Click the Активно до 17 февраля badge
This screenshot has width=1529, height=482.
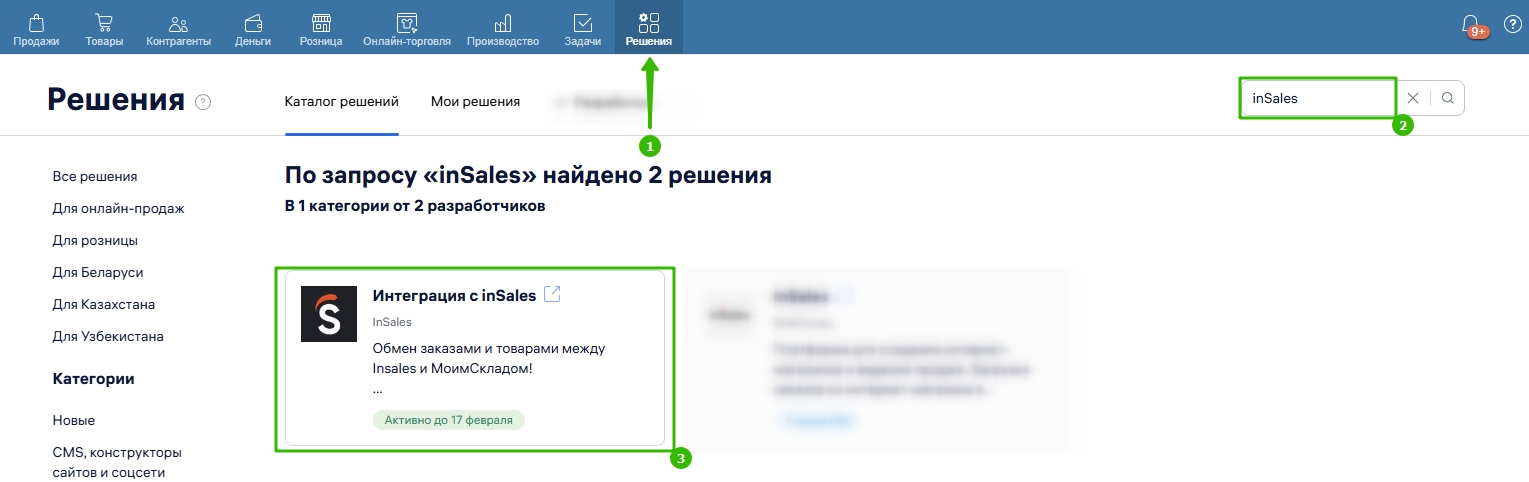(448, 420)
